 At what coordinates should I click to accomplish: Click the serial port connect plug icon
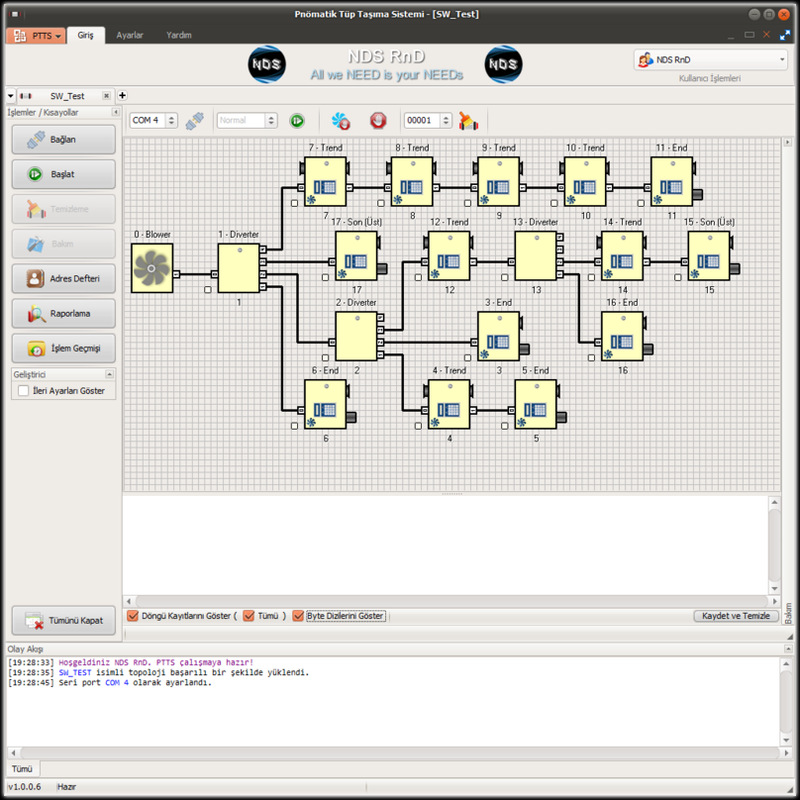point(194,120)
